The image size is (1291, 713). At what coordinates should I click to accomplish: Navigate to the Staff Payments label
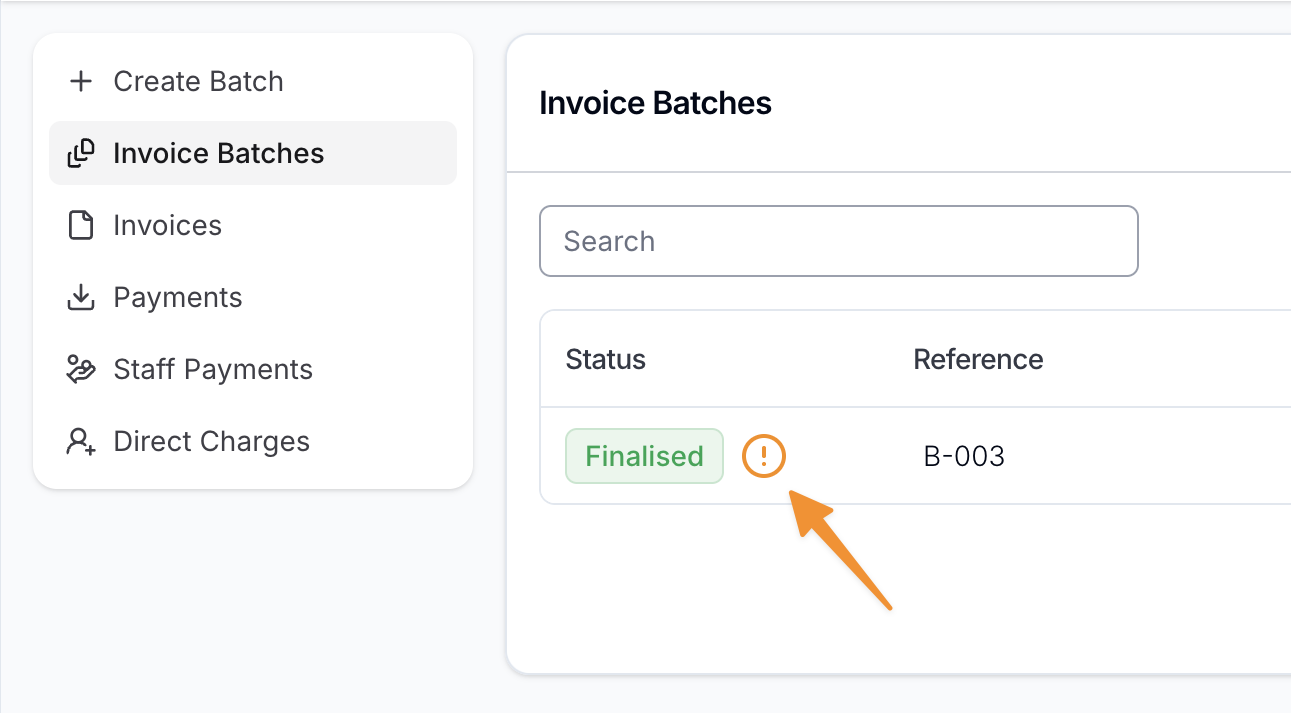pos(213,370)
